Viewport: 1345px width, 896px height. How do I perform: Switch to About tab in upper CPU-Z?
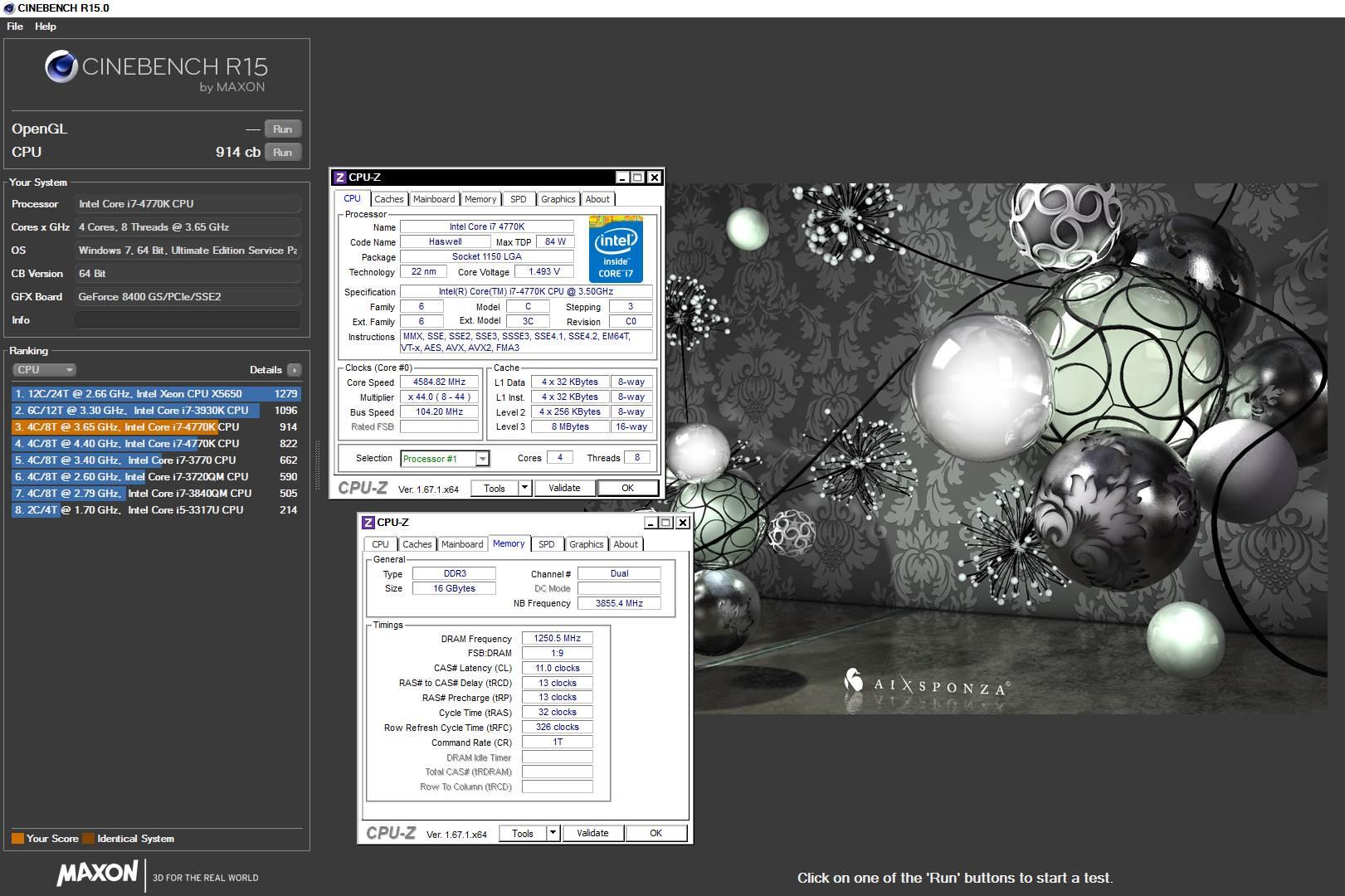pyautogui.click(x=597, y=199)
